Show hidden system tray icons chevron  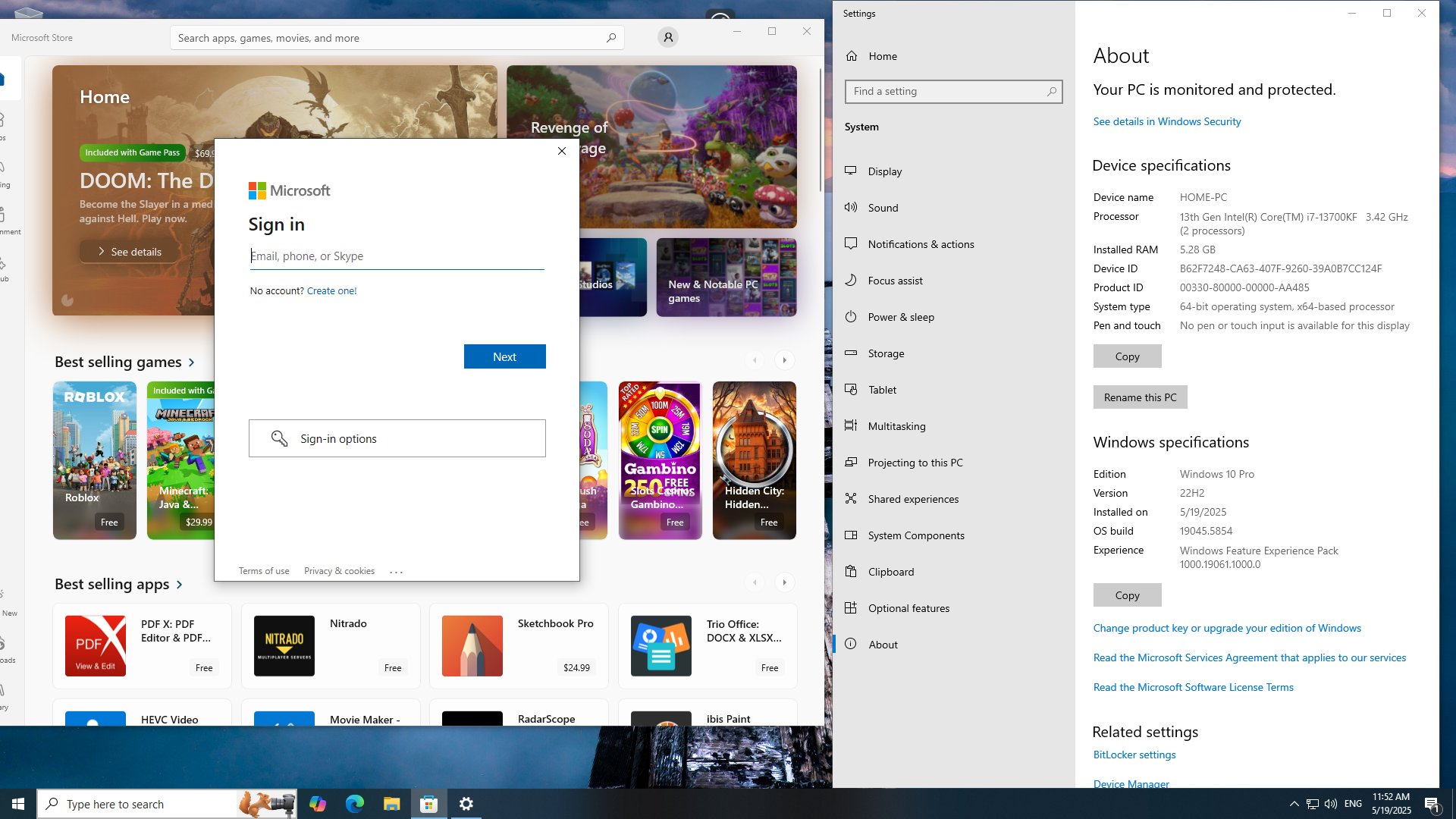[1294, 804]
